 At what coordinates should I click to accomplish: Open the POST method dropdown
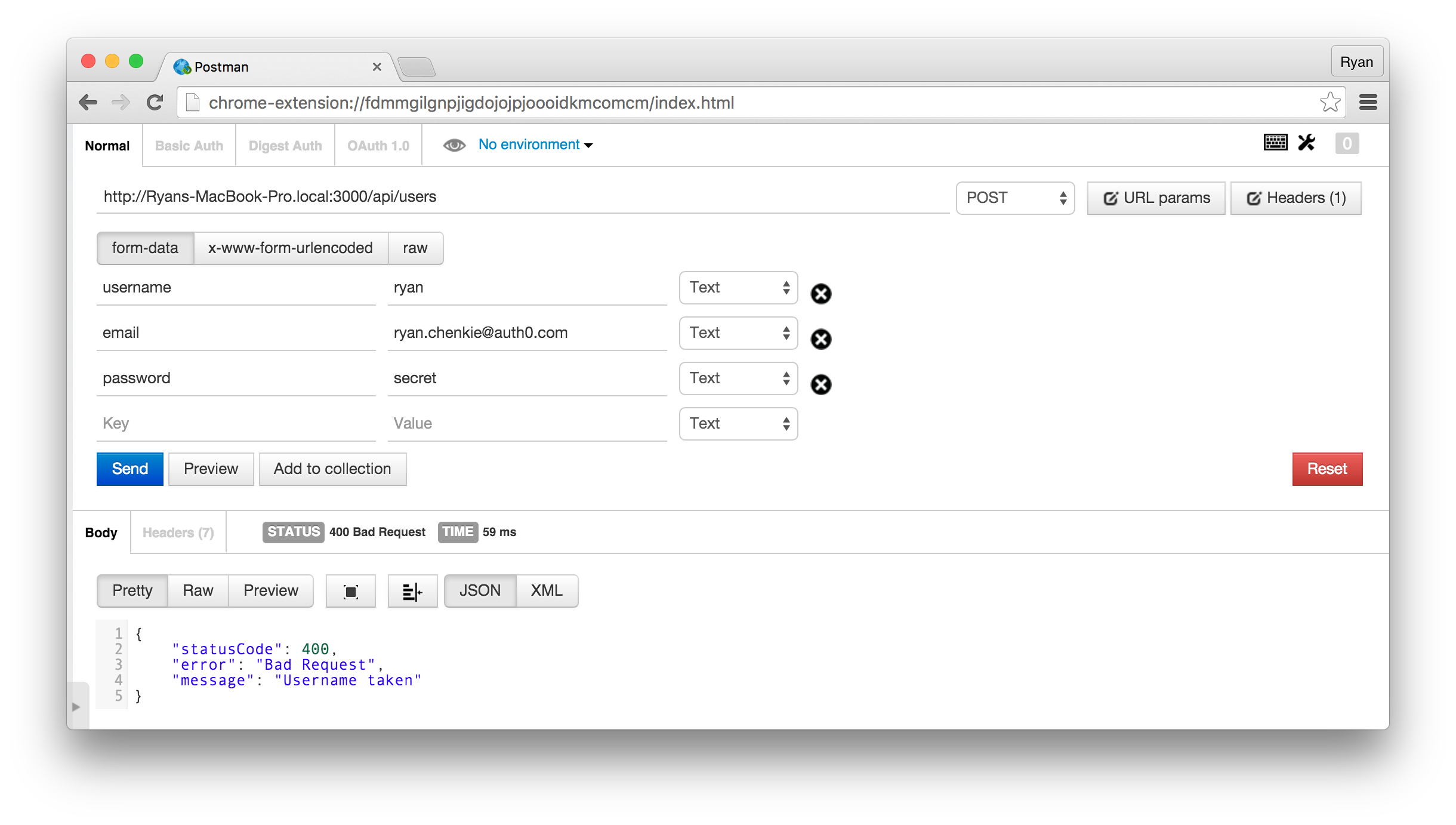[x=1015, y=198]
